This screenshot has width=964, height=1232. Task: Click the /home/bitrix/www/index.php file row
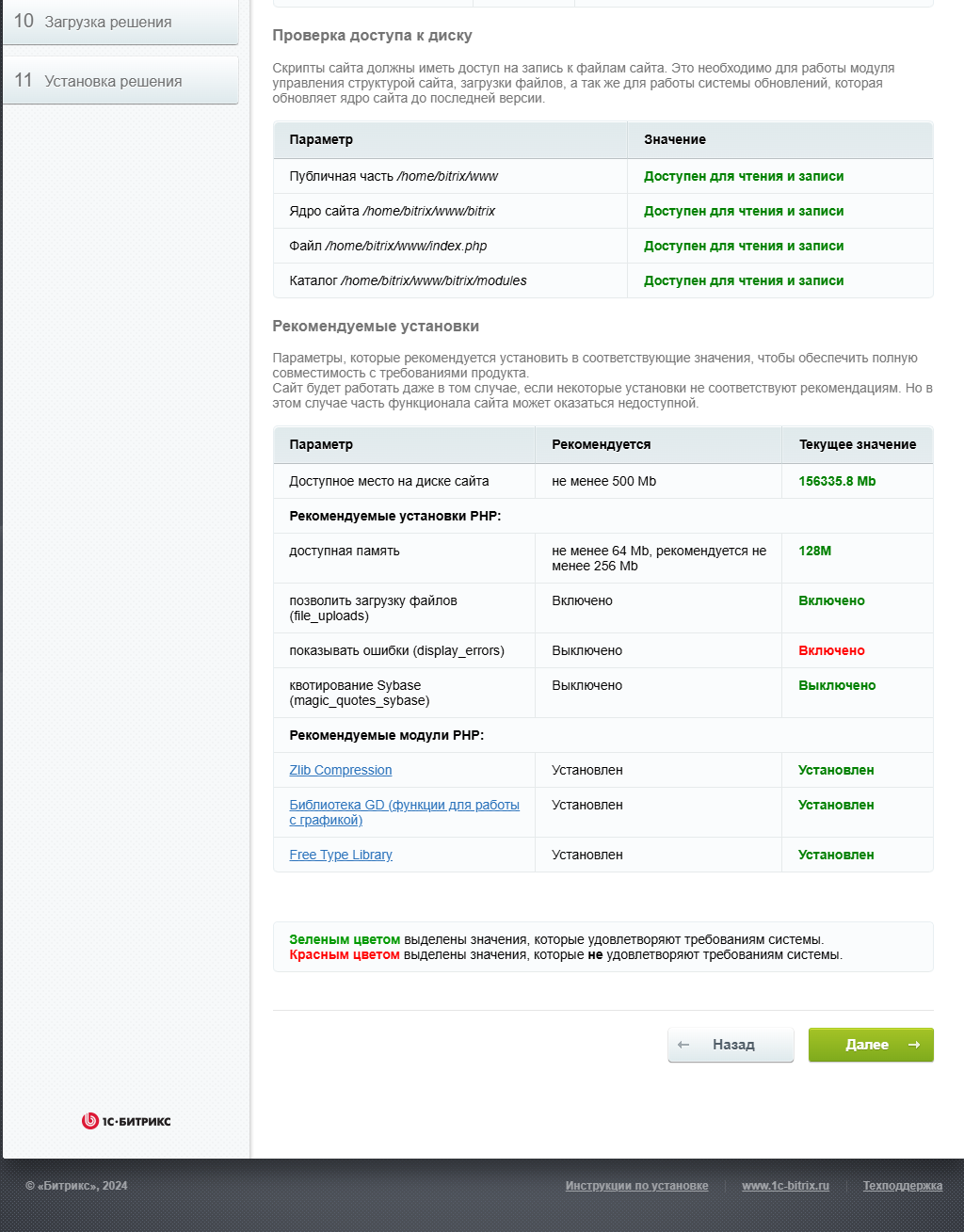(x=603, y=246)
